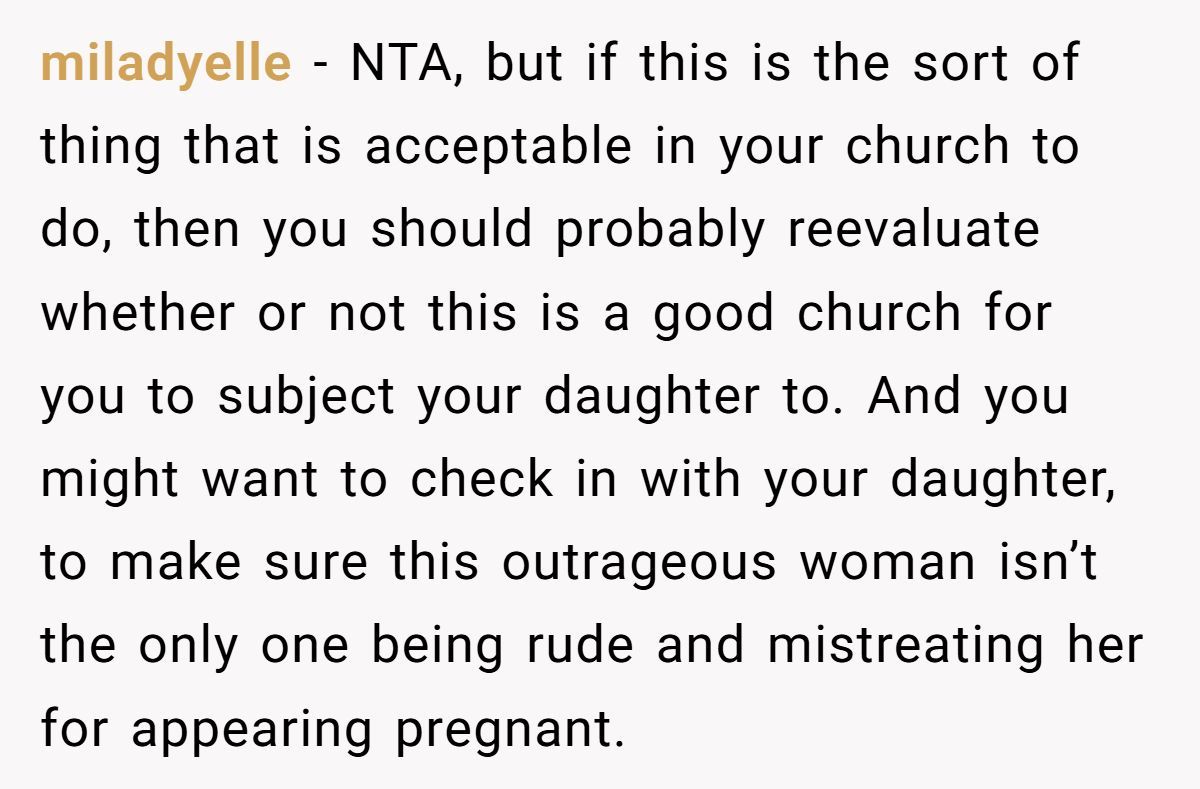Select the word "acceptable" in the comment
1200x789 pixels.
pos(498,148)
